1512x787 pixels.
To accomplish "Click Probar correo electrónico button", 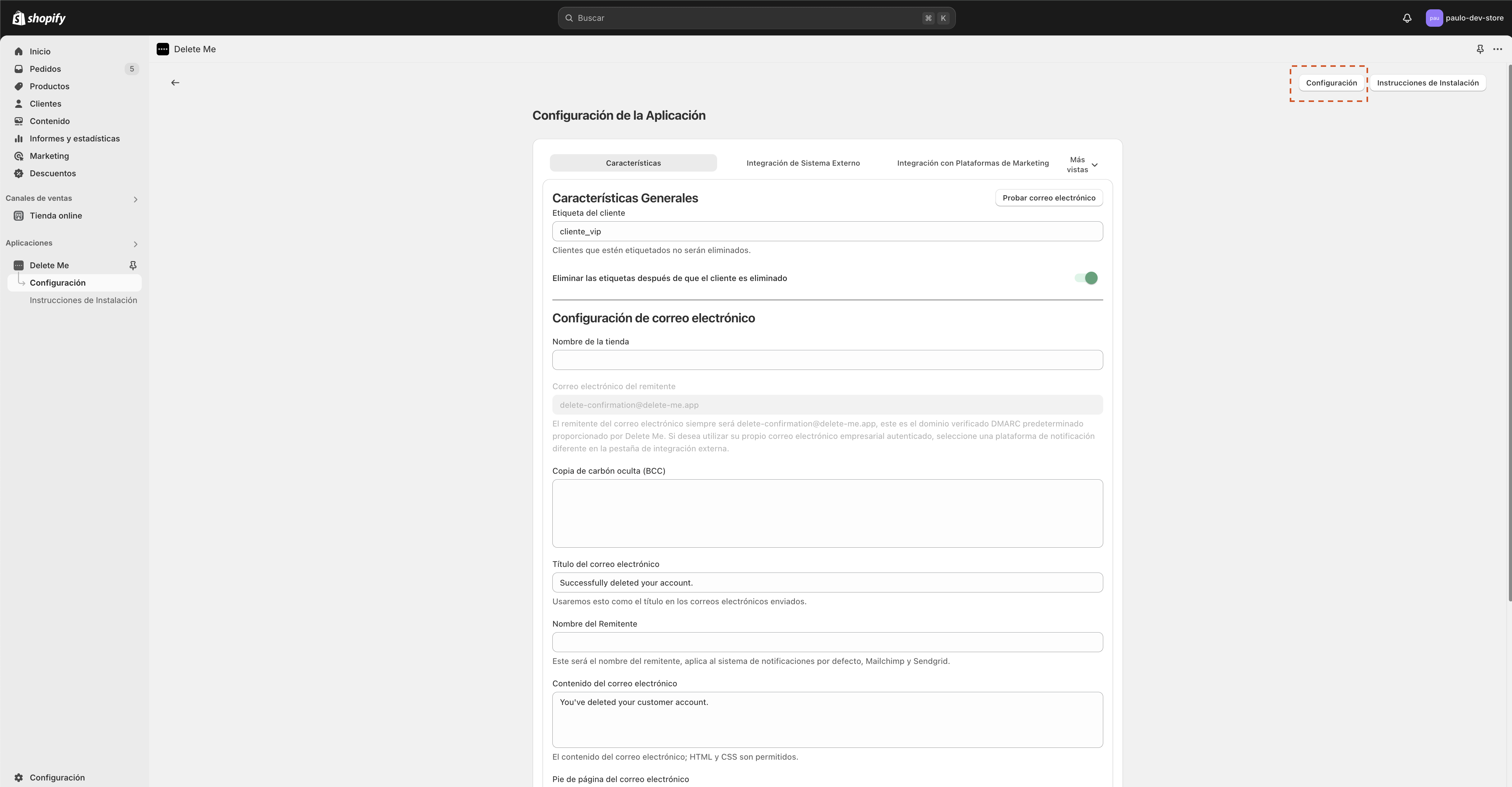I will (x=1049, y=198).
